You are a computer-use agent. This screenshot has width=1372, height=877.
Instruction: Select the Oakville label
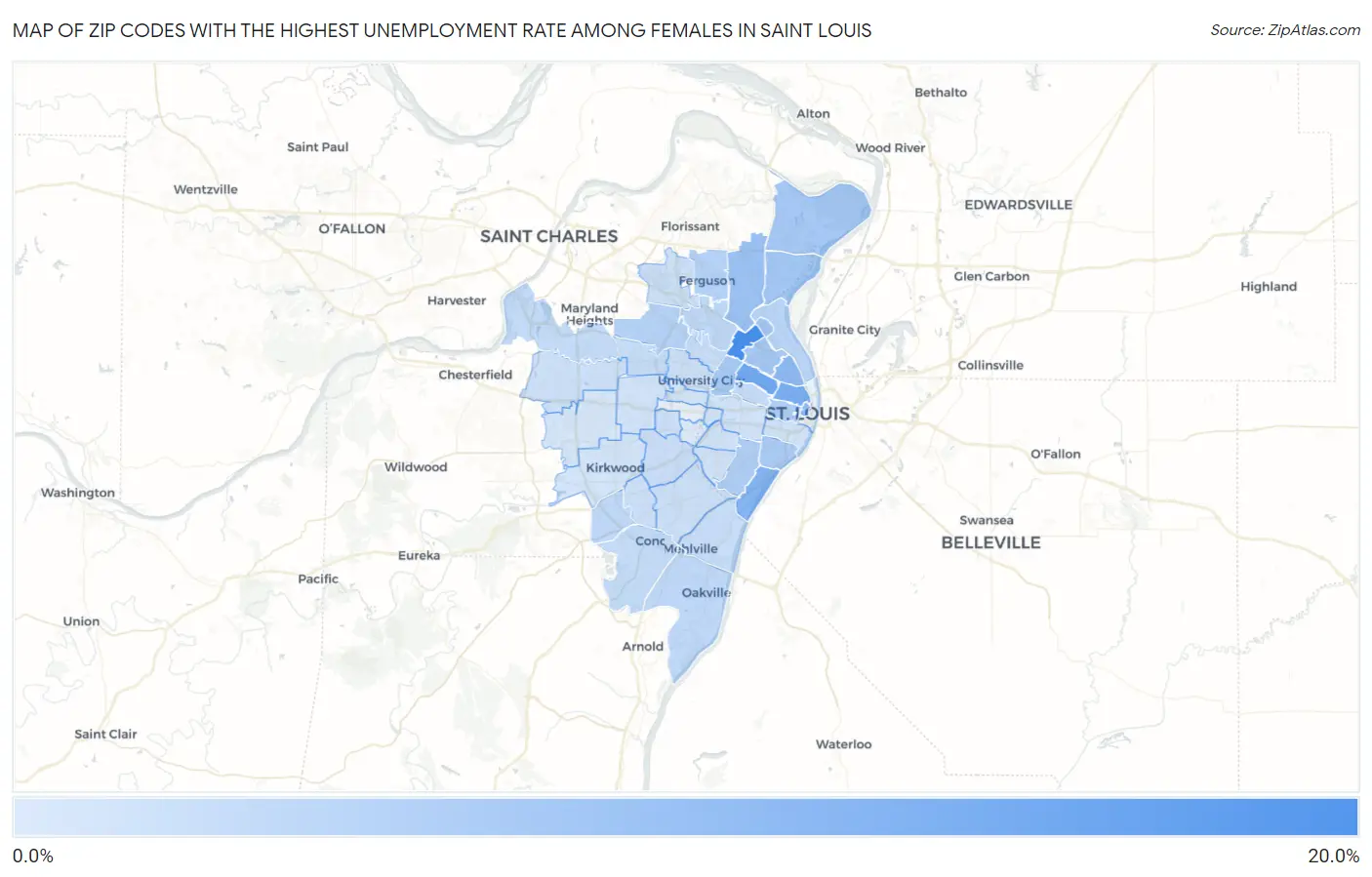click(706, 593)
